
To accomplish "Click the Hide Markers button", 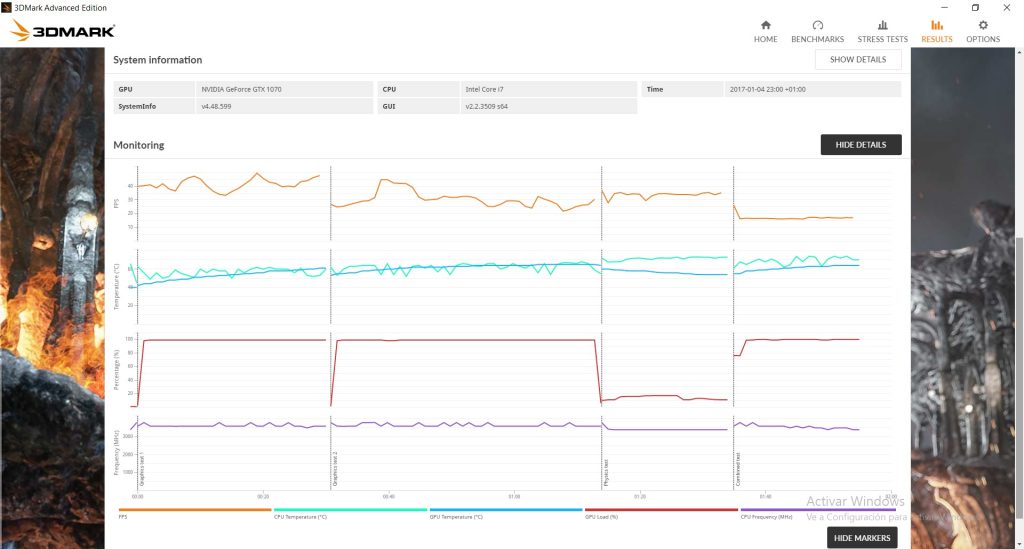I will coord(862,538).
